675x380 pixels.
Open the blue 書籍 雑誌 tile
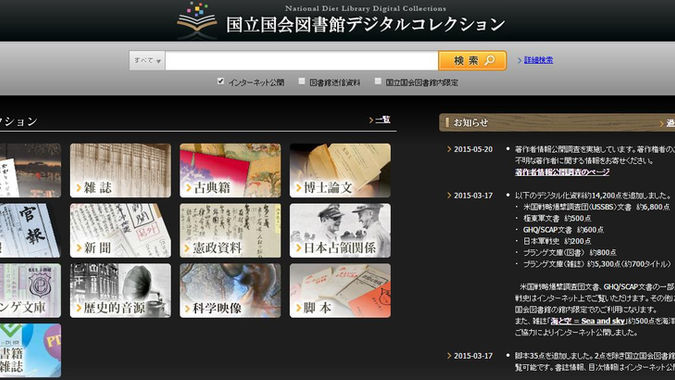coord(30,351)
